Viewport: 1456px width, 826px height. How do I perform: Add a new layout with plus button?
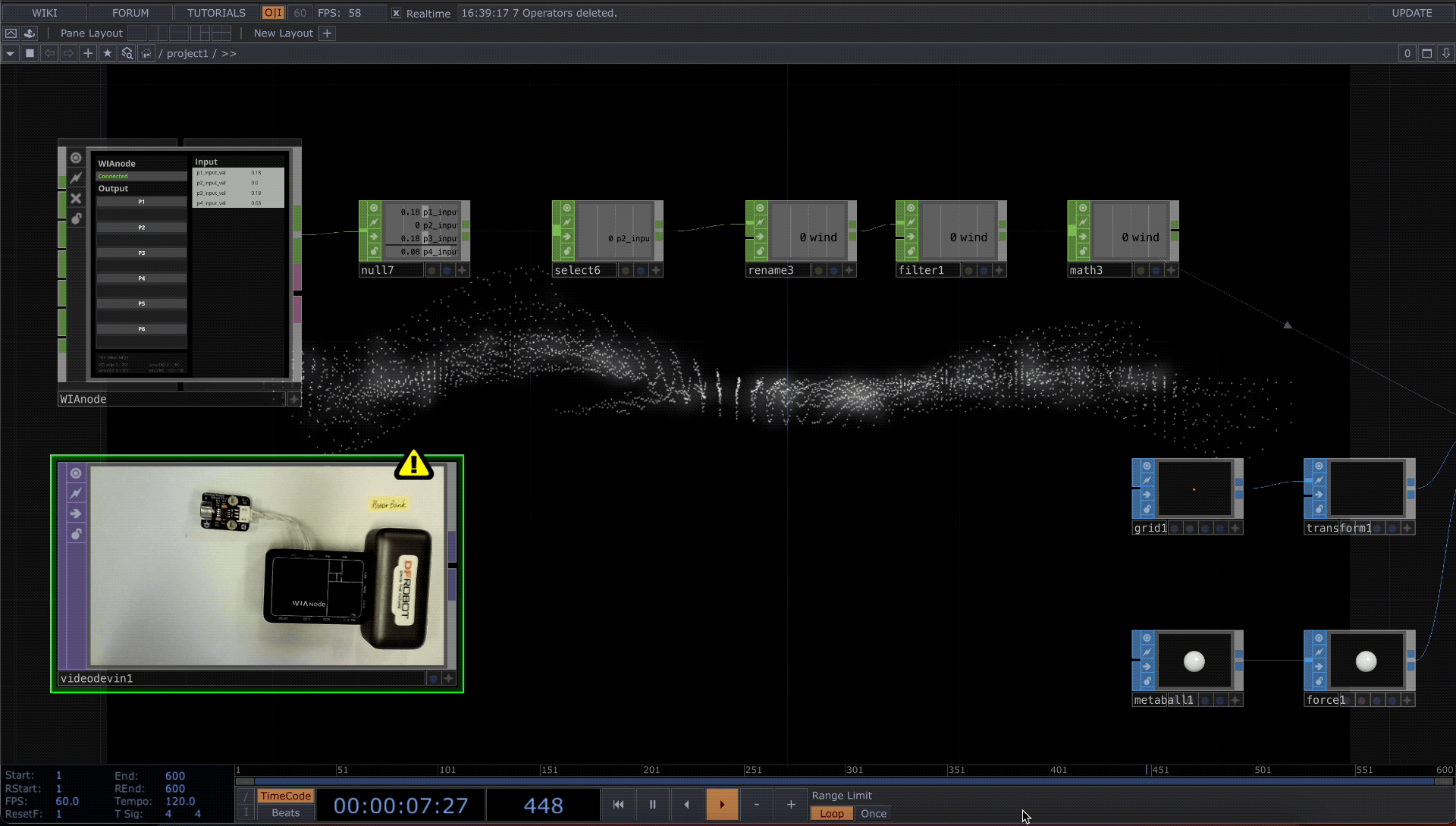point(327,33)
